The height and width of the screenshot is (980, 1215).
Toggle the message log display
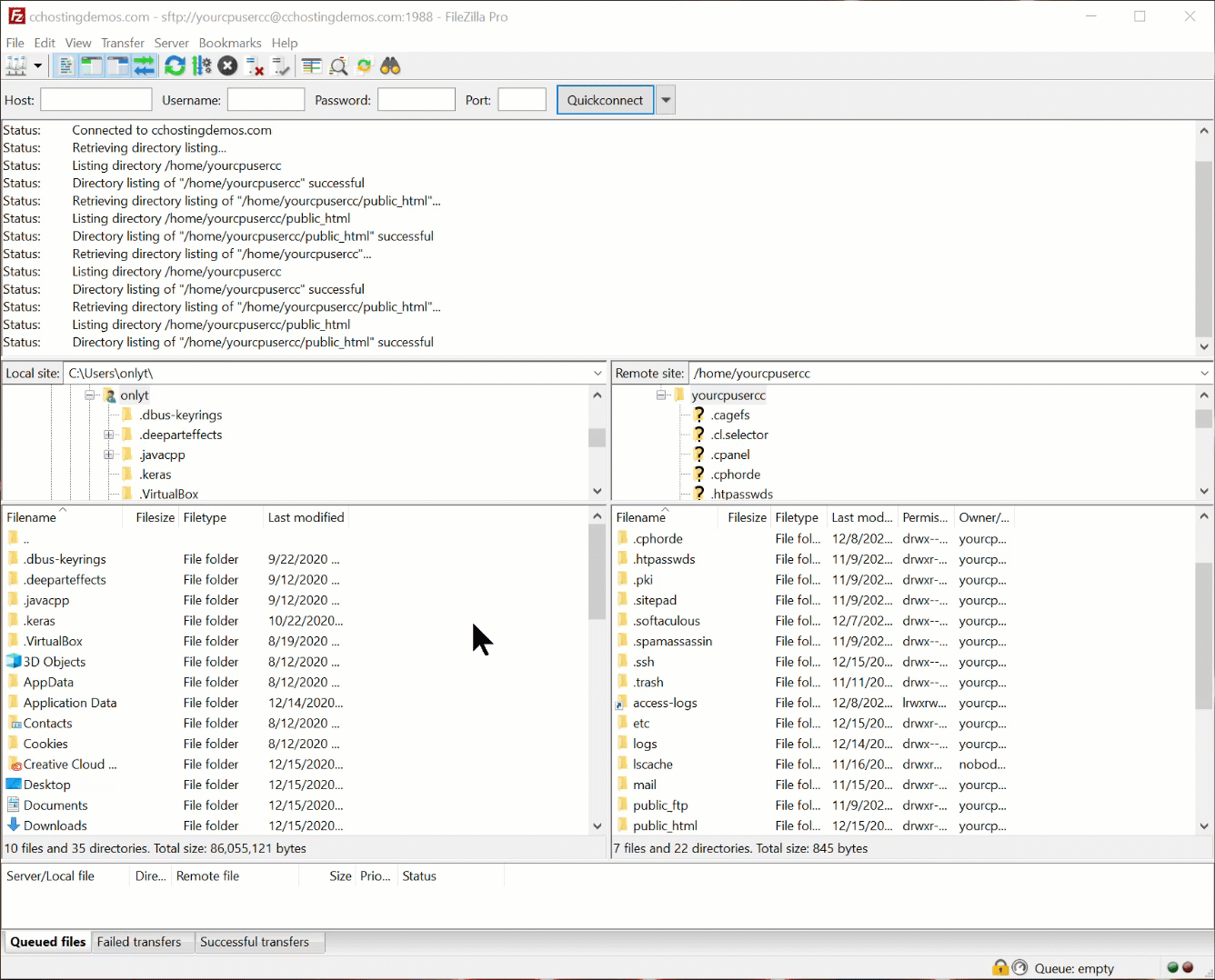pyautogui.click(x=65, y=65)
